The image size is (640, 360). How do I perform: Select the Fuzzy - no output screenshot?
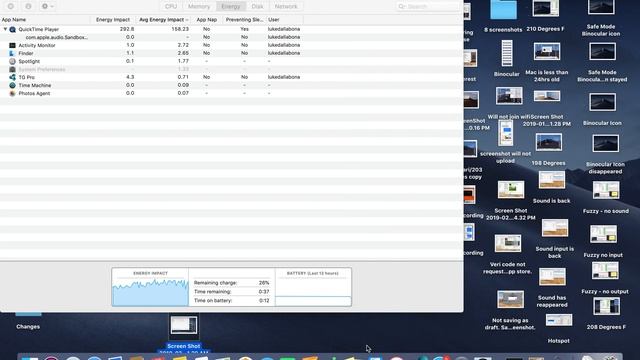tap(605, 271)
